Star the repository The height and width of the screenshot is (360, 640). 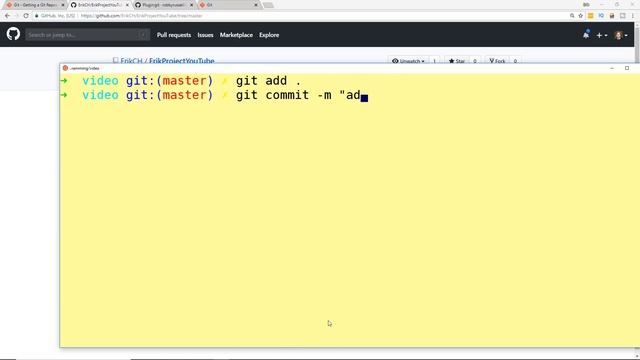pyautogui.click(x=457, y=60)
